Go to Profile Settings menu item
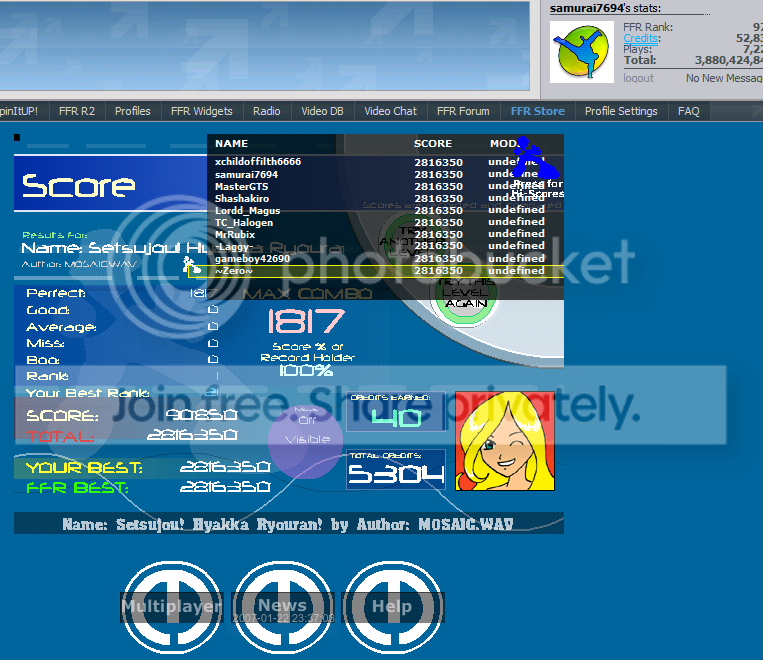Screen dimensions: 763x660 point(621,111)
